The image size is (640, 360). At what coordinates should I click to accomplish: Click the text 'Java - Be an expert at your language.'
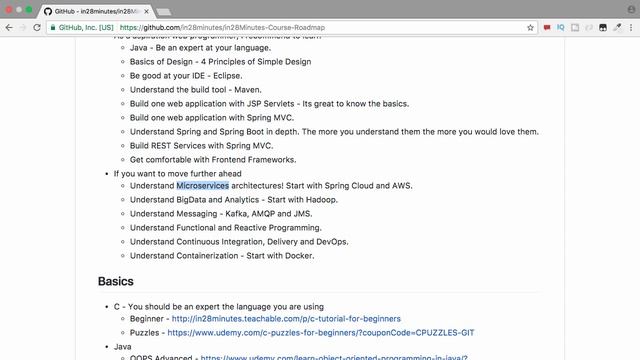coord(200,48)
